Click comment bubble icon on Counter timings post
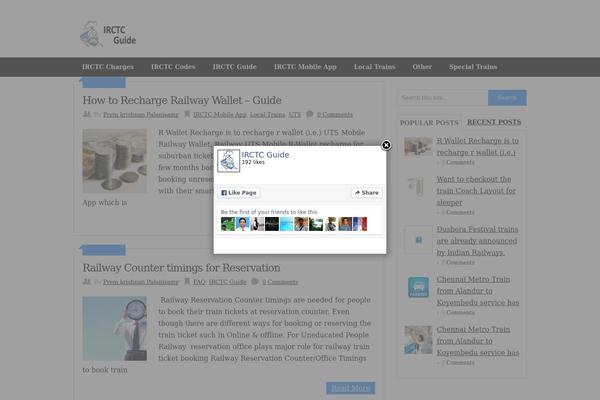Image resolution: width=600 pixels, height=400 pixels. click(x=255, y=282)
